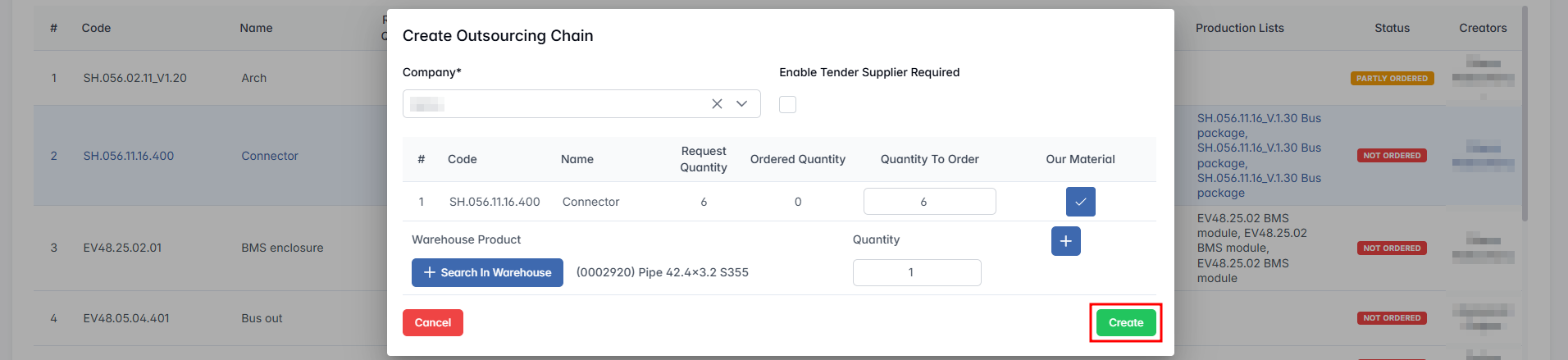Click NOT ORDERED badge for Connector row

tap(1392, 156)
